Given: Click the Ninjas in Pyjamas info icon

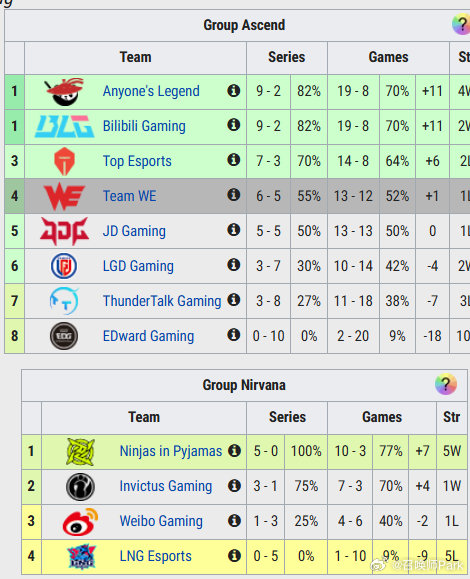Looking at the screenshot, I should coord(234,450).
